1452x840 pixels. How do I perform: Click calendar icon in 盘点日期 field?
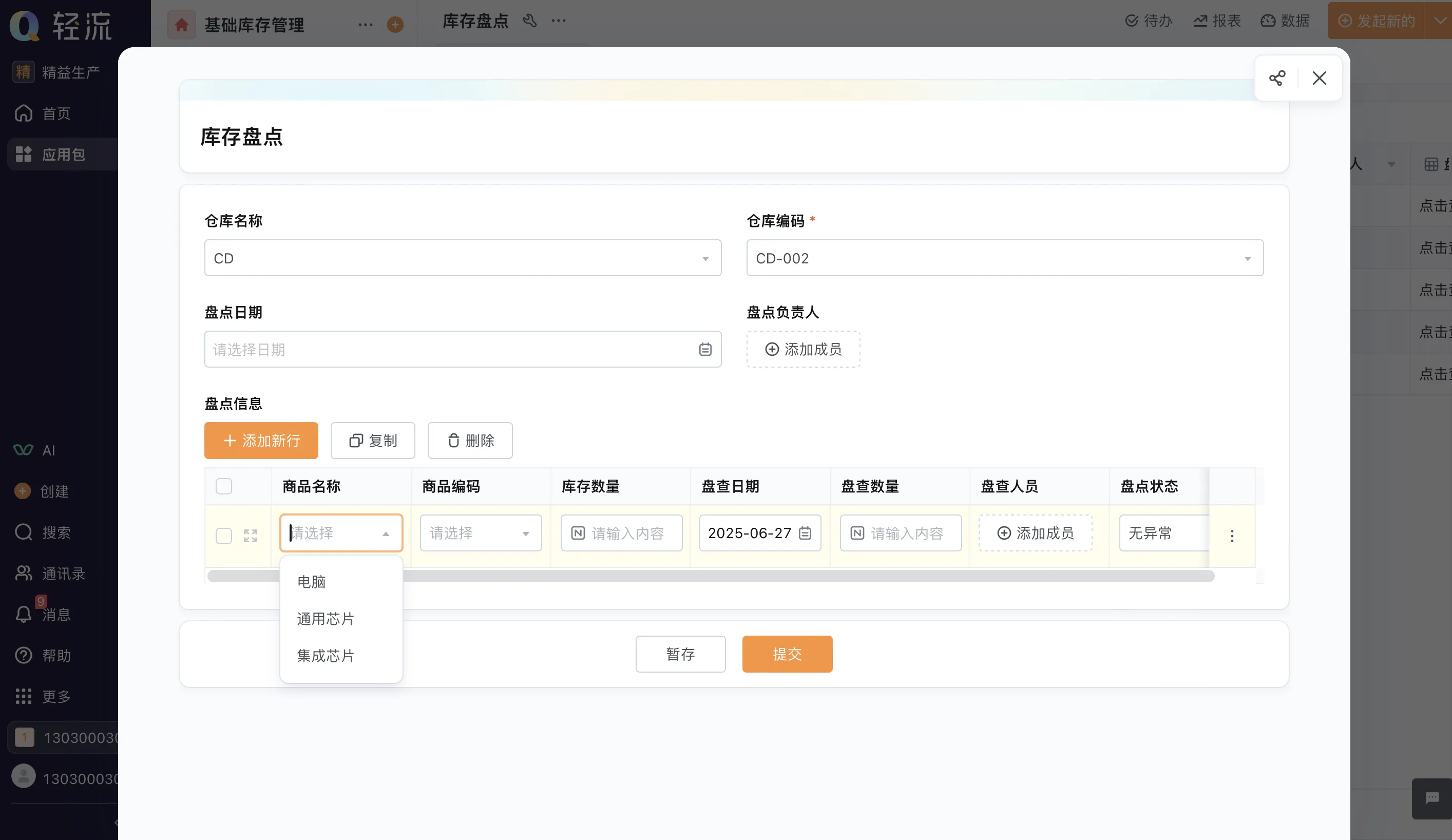[x=705, y=350]
